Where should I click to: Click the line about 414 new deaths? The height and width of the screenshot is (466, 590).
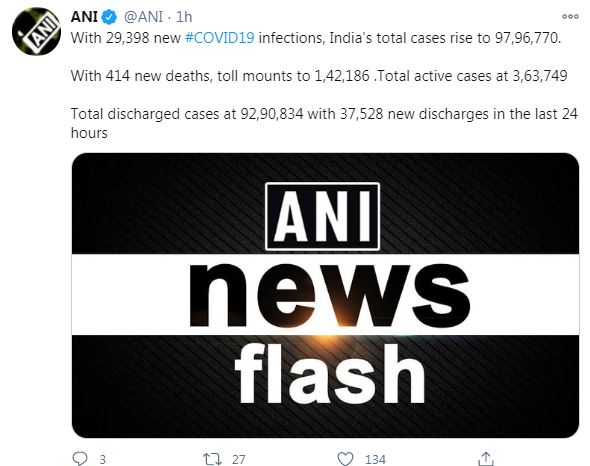[319, 76]
